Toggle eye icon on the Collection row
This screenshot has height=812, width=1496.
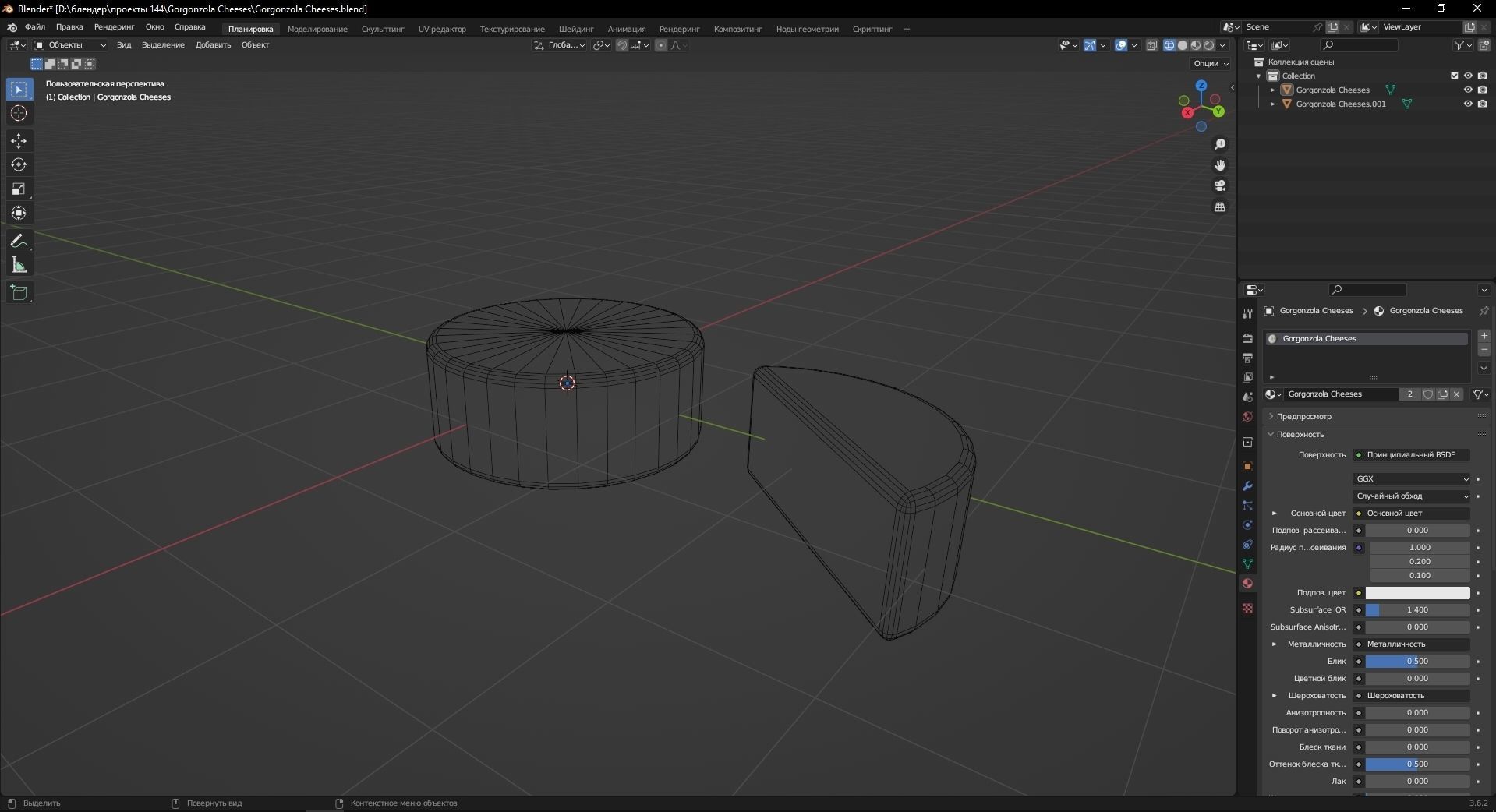pos(1468,76)
